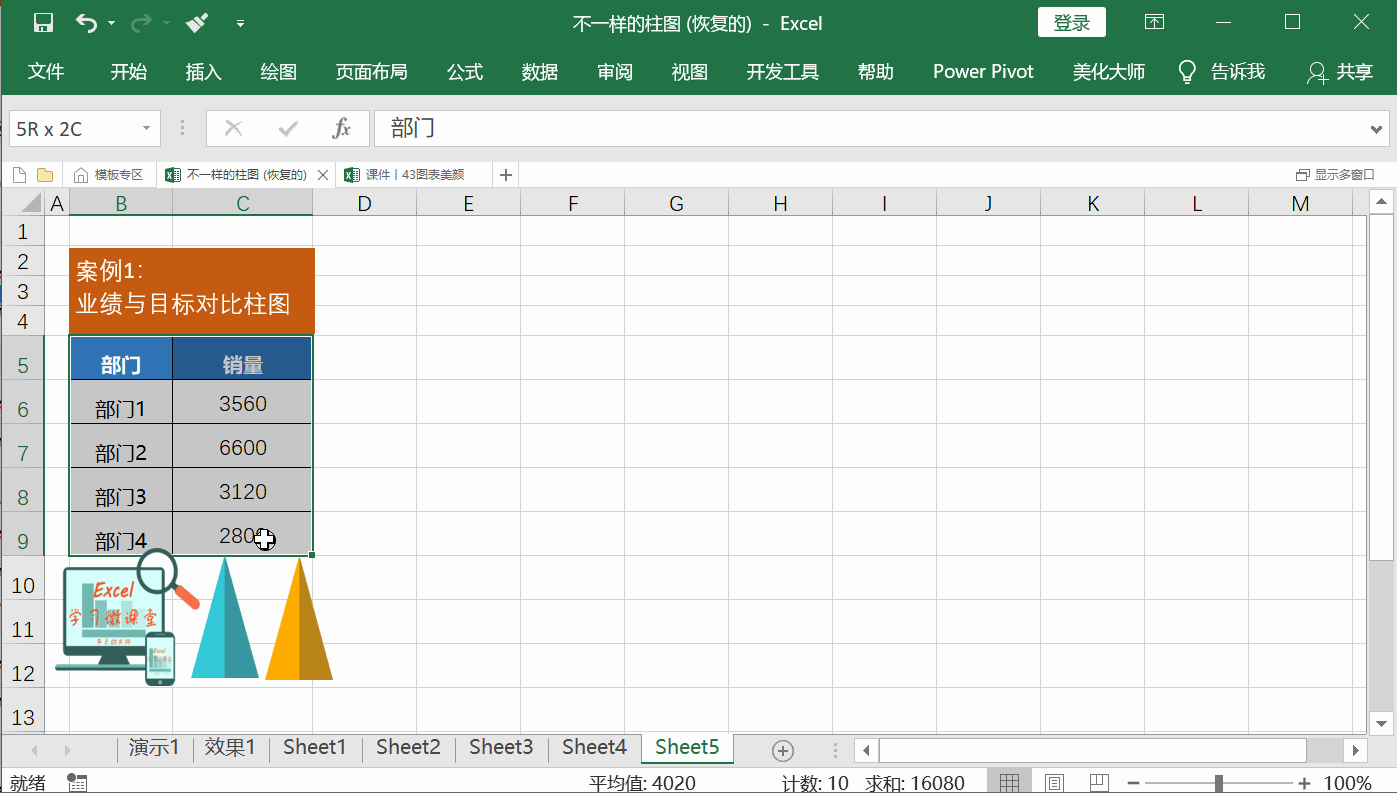Open the 视图 ribbon tab
The image size is (1397, 793).
pos(690,72)
